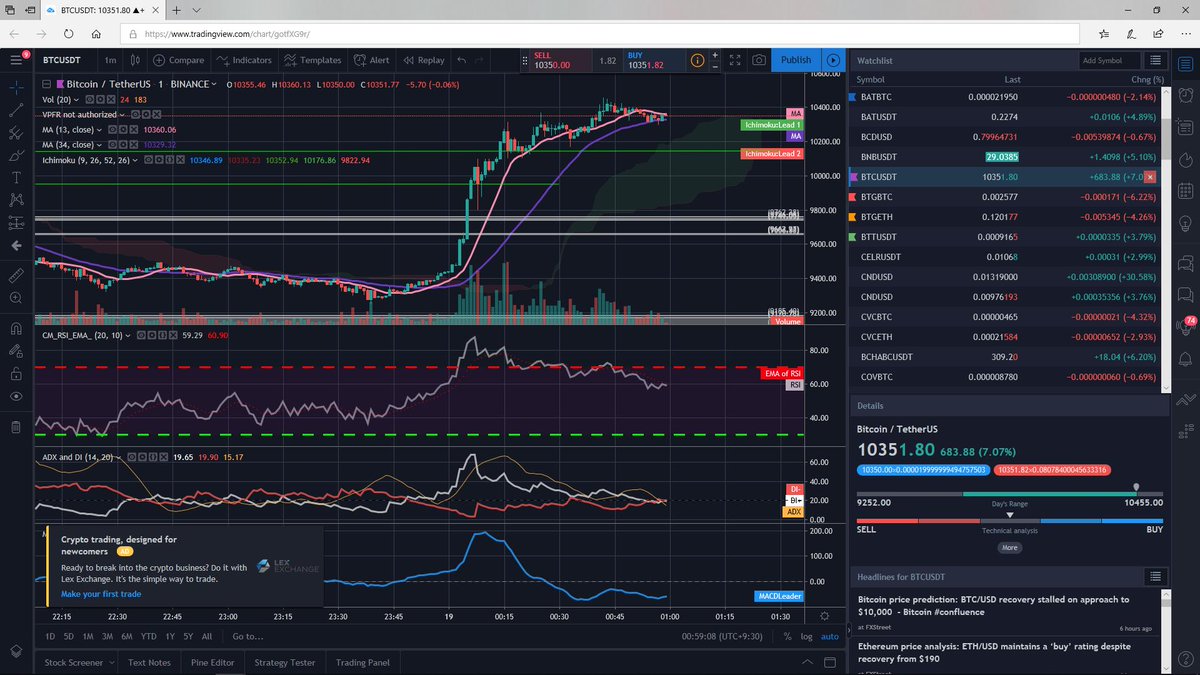The image size is (1200, 675).
Task: Select the prediction and measurement tool
Action: pyautogui.click(x=16, y=222)
